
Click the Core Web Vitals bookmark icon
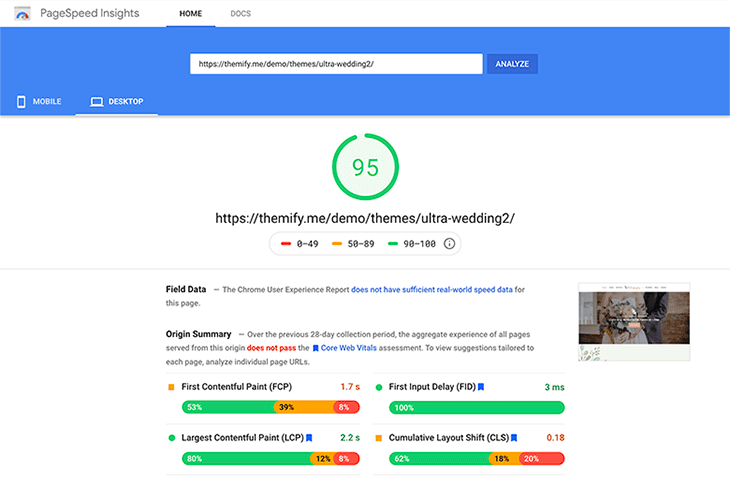click(x=315, y=348)
